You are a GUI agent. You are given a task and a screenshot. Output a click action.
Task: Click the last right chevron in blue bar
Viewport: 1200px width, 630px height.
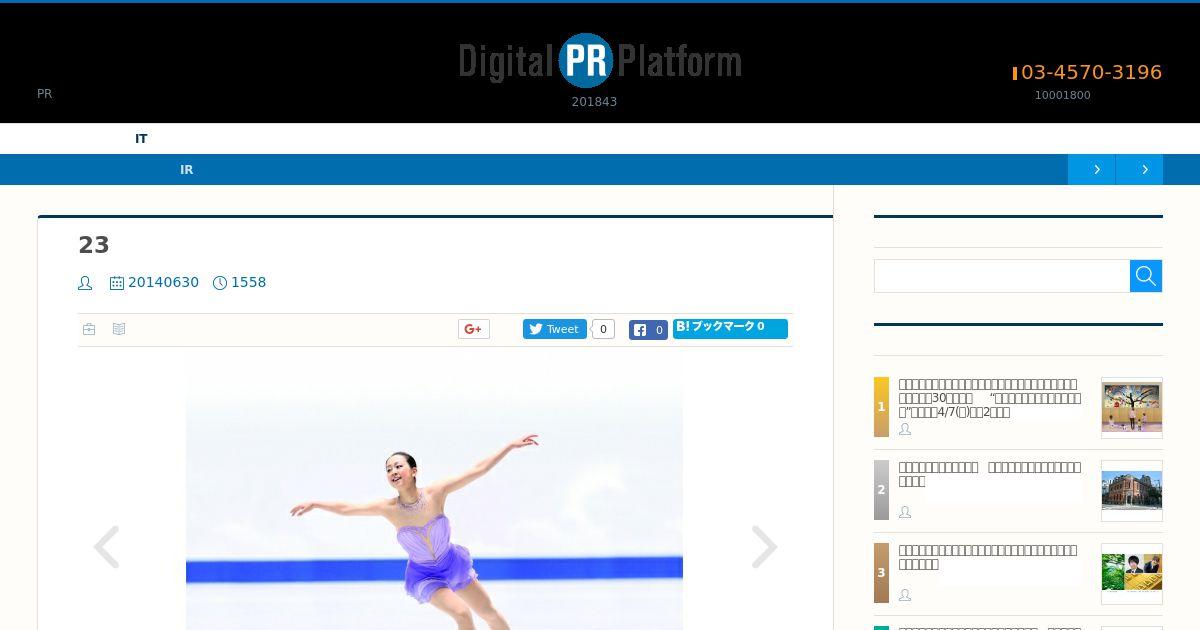coord(1145,170)
